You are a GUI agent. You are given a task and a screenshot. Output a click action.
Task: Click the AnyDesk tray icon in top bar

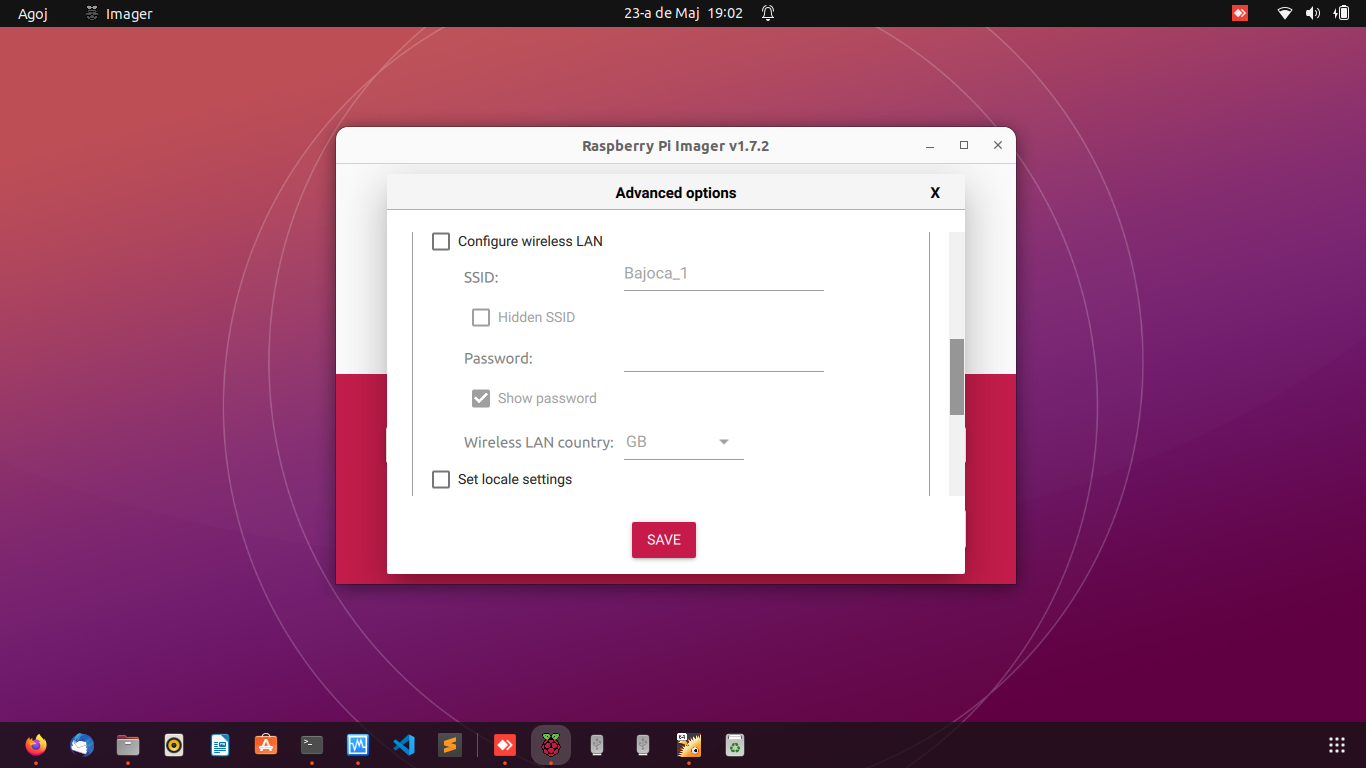click(x=1240, y=13)
